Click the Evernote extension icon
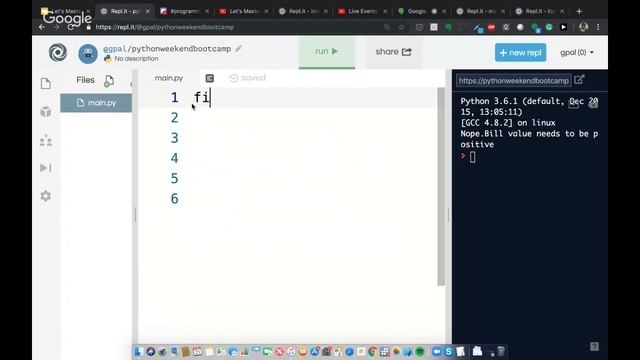Image resolution: width=640 pixels, height=360 pixels. (449, 27)
